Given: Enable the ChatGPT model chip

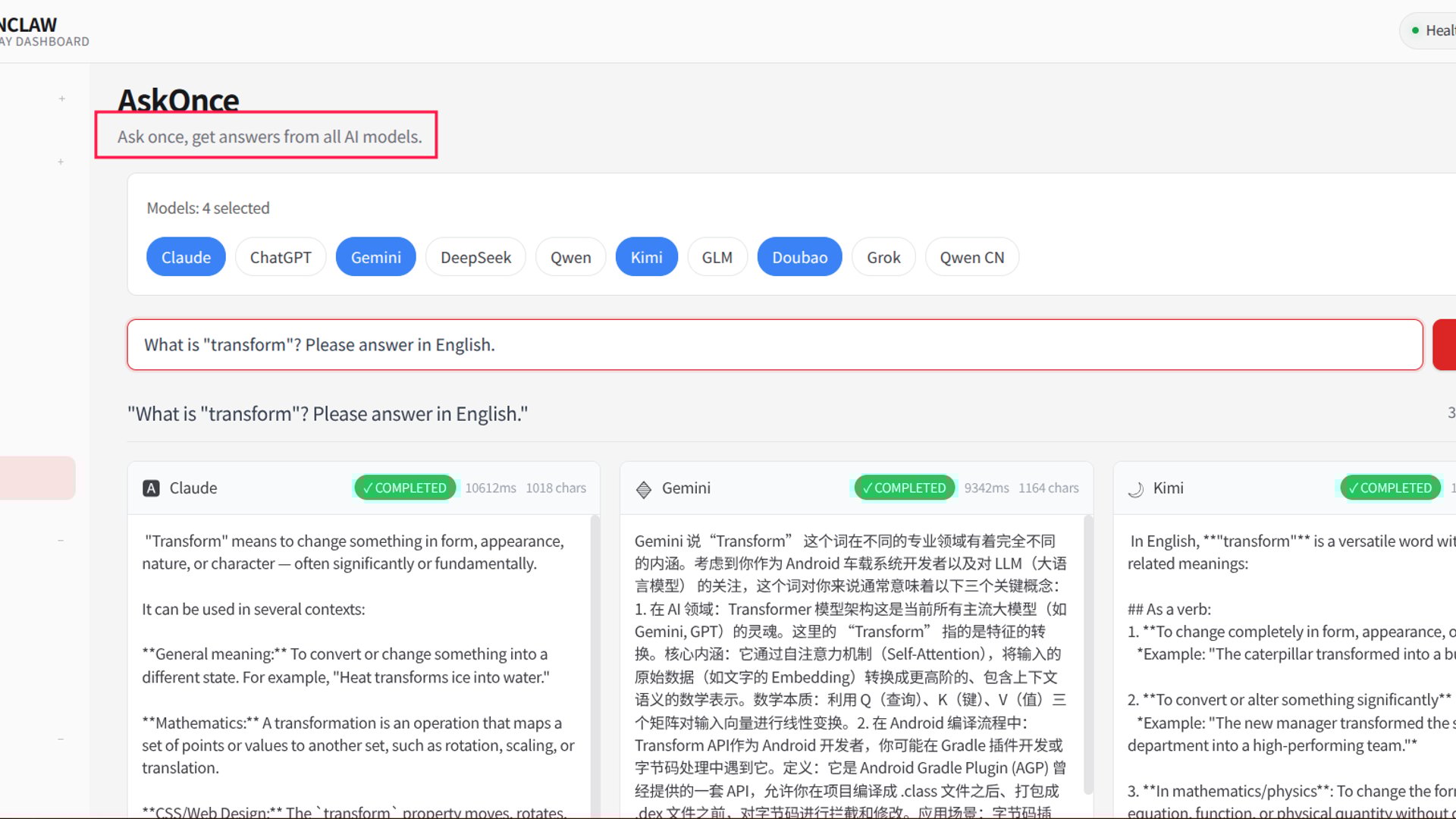Looking at the screenshot, I should tap(281, 257).
